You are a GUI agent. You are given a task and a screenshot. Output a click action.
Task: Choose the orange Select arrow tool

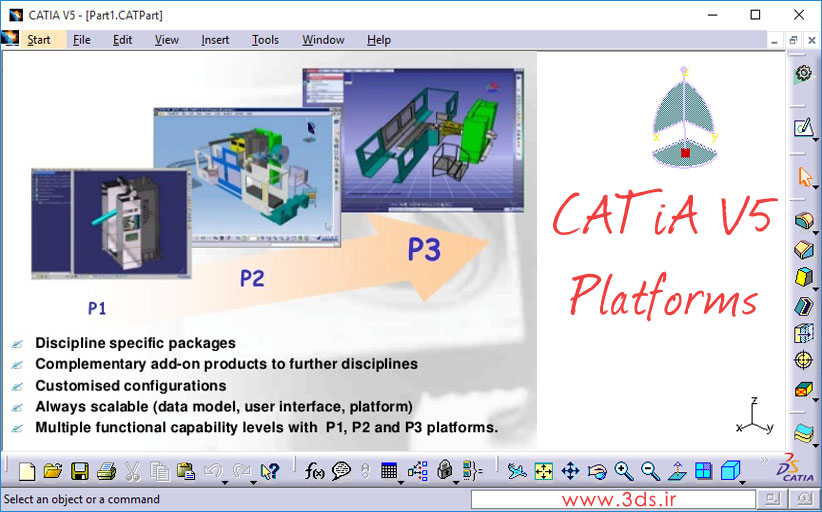805,177
